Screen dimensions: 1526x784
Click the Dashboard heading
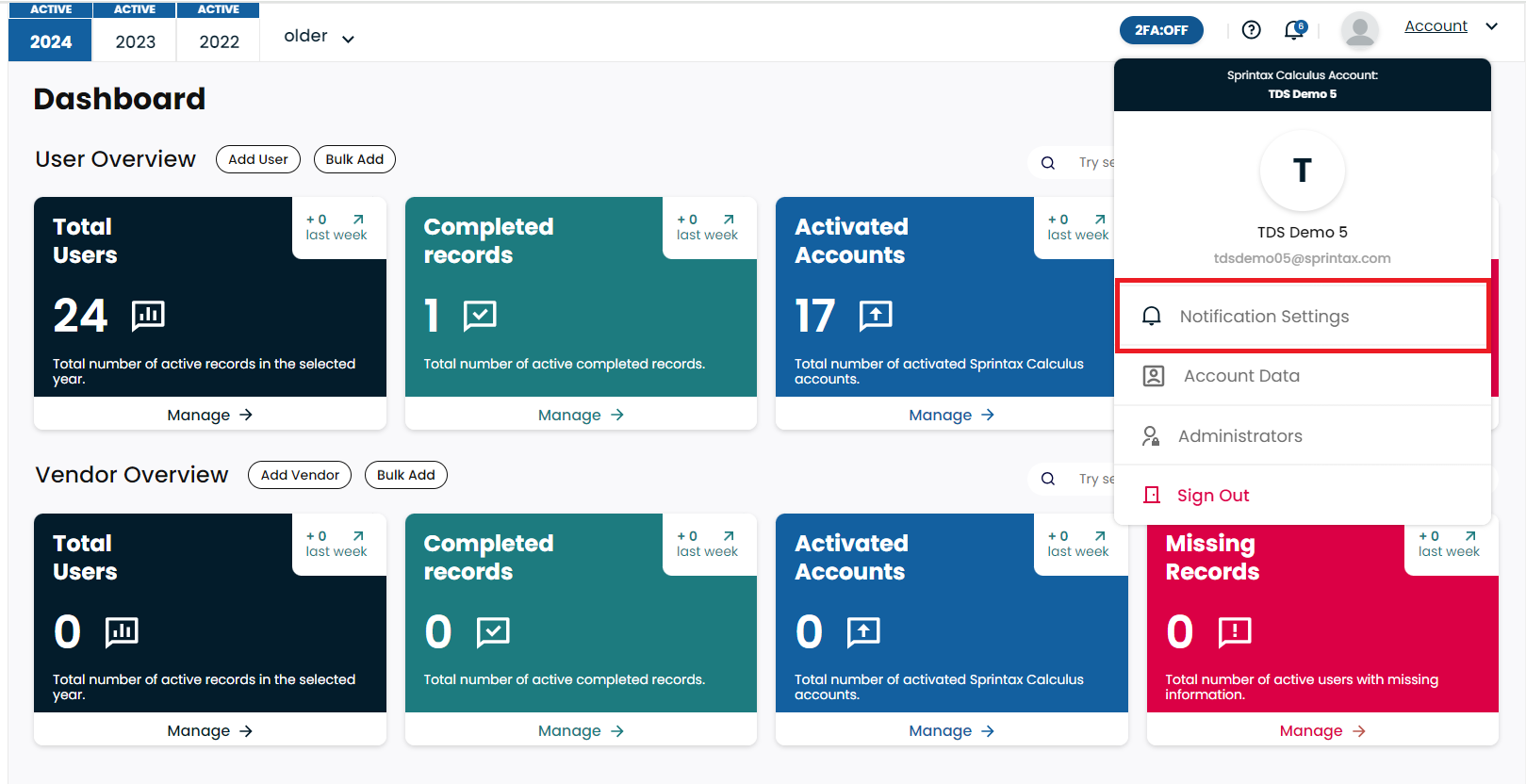[120, 99]
